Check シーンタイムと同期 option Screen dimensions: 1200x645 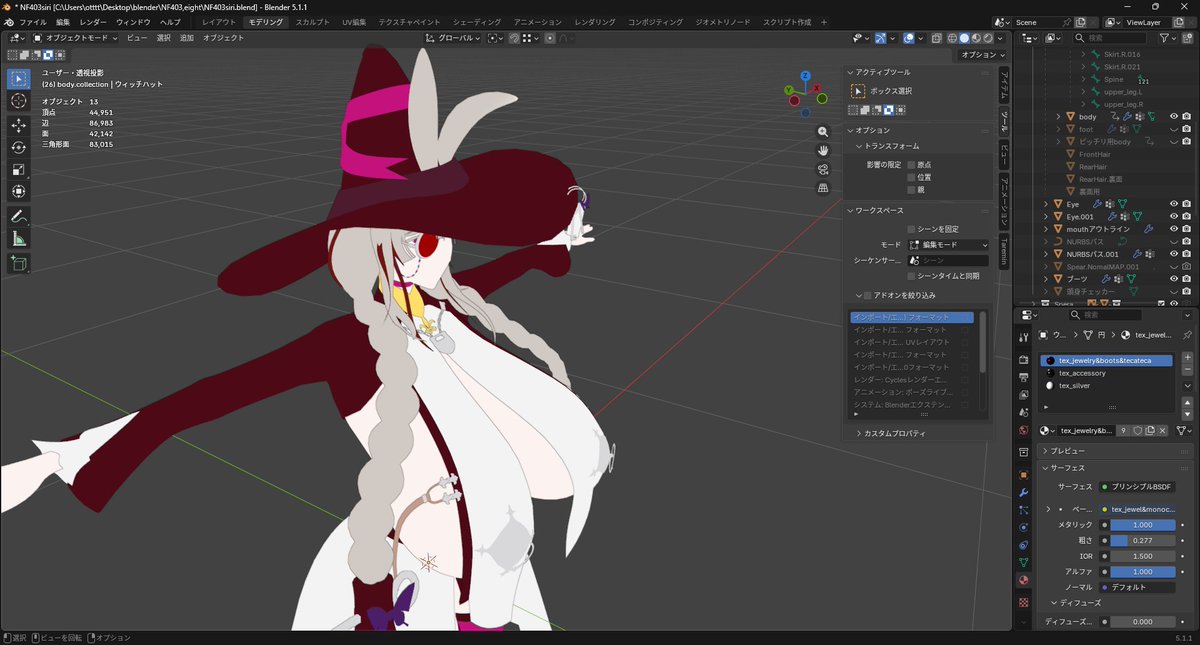pos(910,275)
